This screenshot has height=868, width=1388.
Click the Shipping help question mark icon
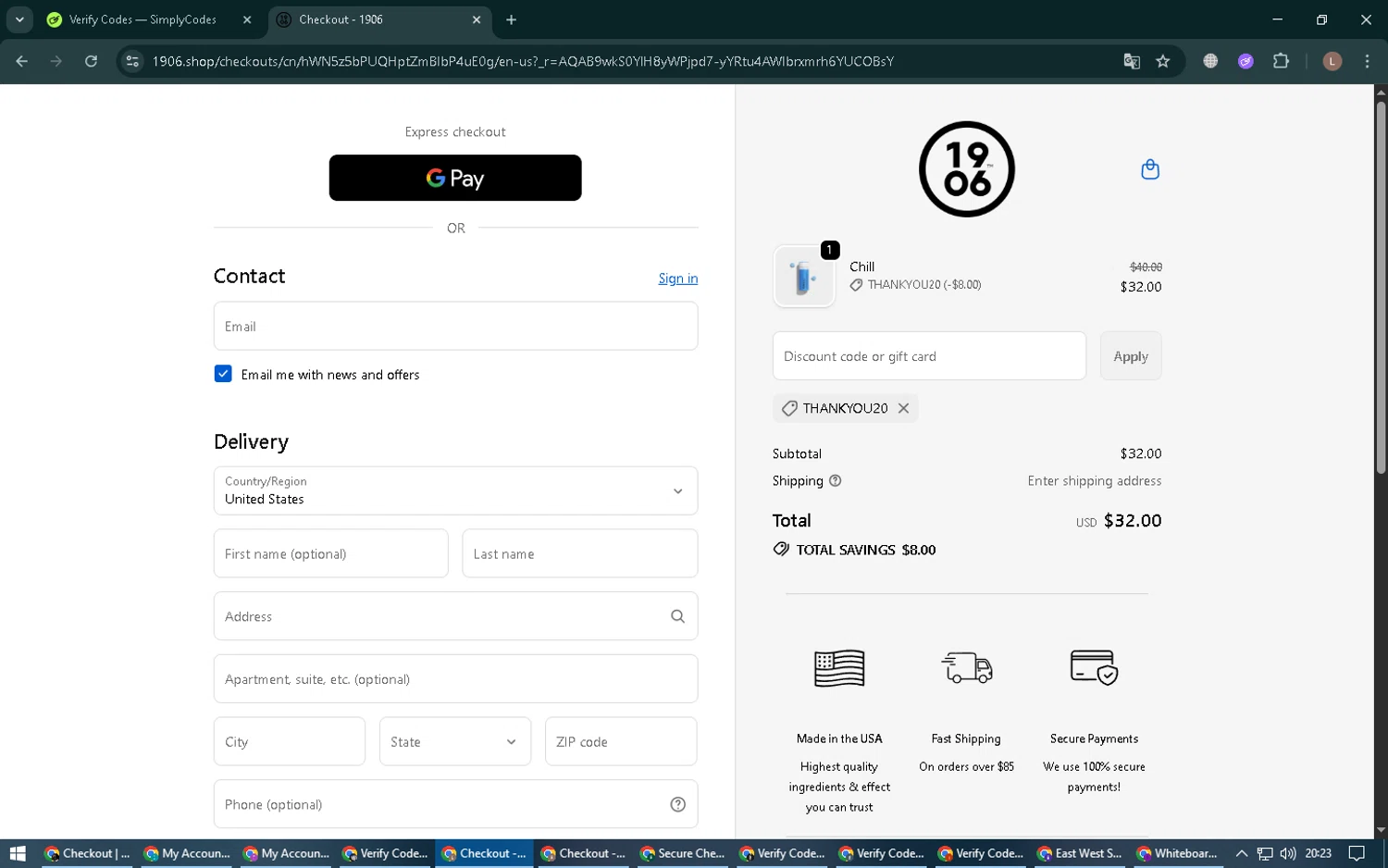836,481
